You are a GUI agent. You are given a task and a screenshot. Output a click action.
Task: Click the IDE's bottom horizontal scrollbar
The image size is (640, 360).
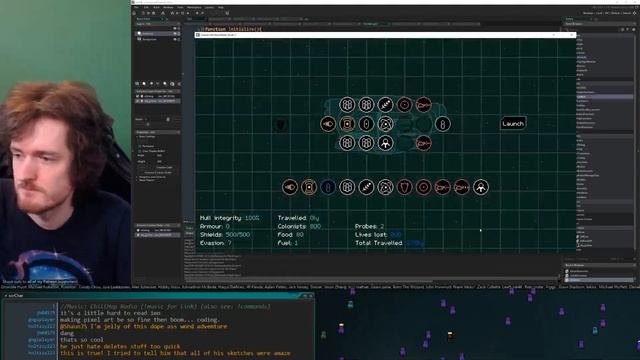(x=309, y=281)
